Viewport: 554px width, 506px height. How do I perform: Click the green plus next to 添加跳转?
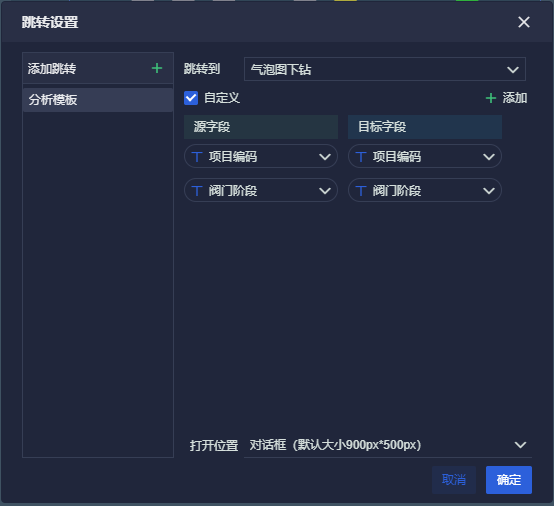pyautogui.click(x=157, y=68)
